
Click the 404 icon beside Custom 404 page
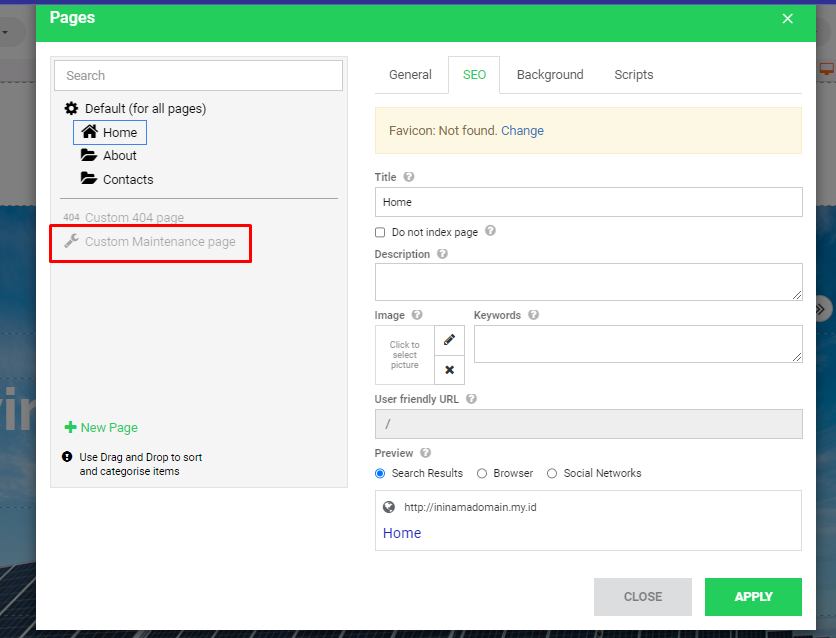(x=68, y=217)
